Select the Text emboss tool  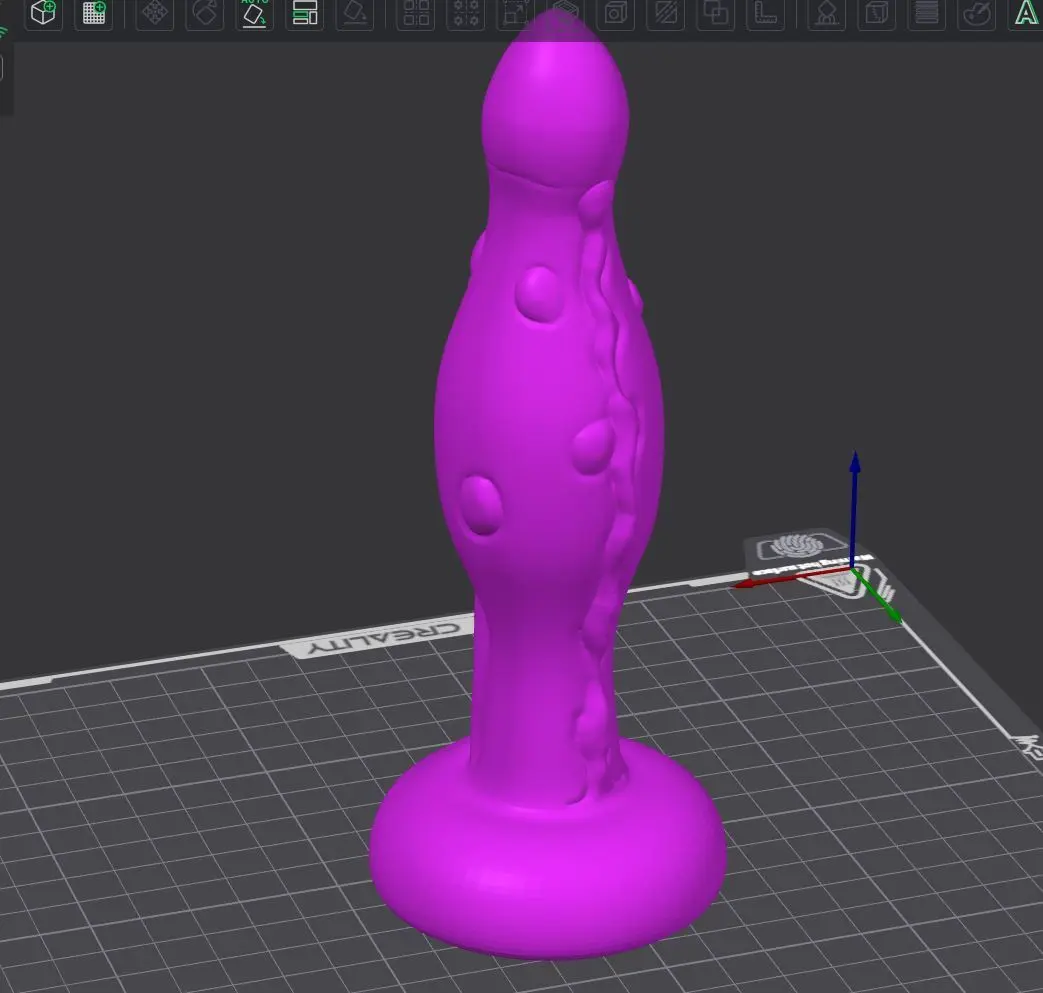click(x=1026, y=13)
